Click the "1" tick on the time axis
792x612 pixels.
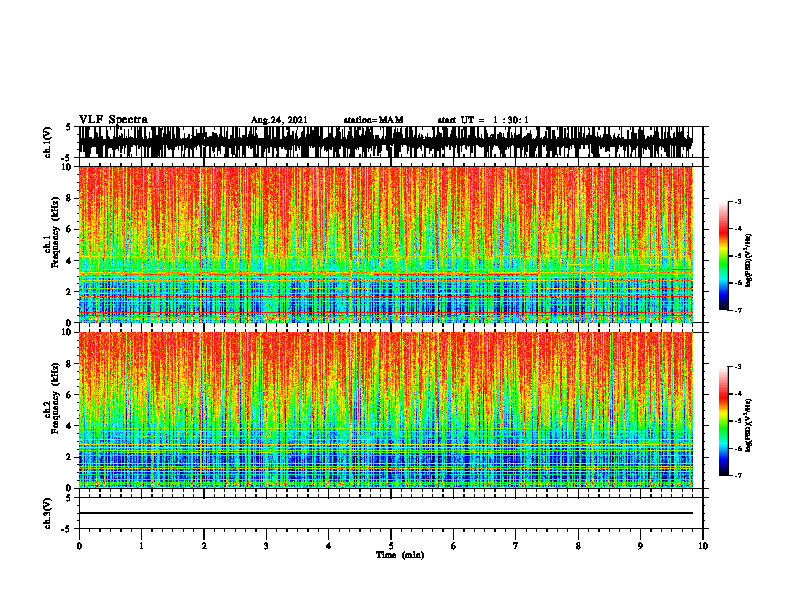pos(141,546)
